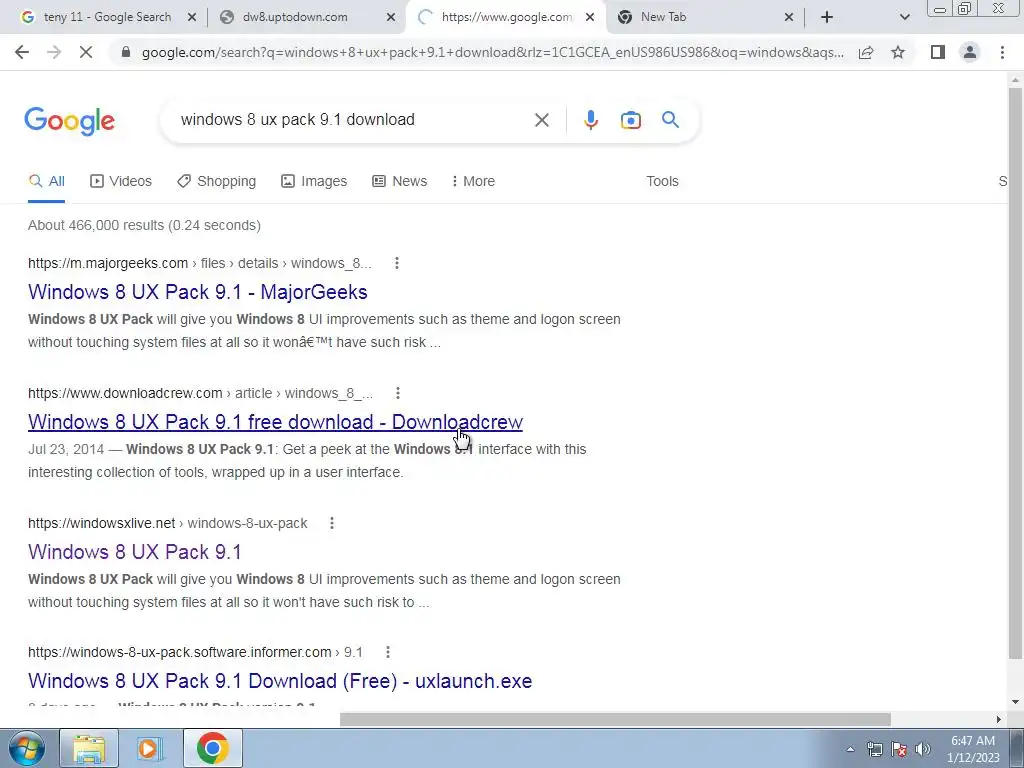The width and height of the screenshot is (1024, 768).
Task: Open the Downloadcrew free download link
Action: click(x=276, y=422)
